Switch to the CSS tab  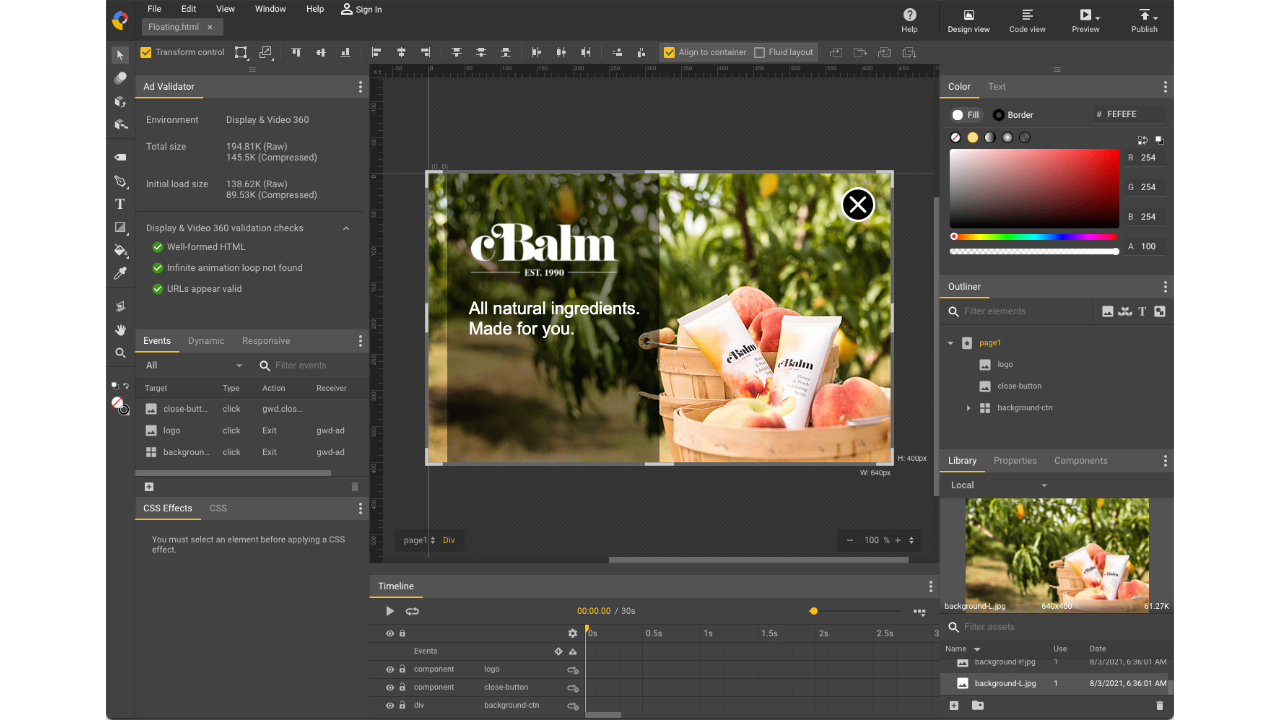[x=218, y=508]
